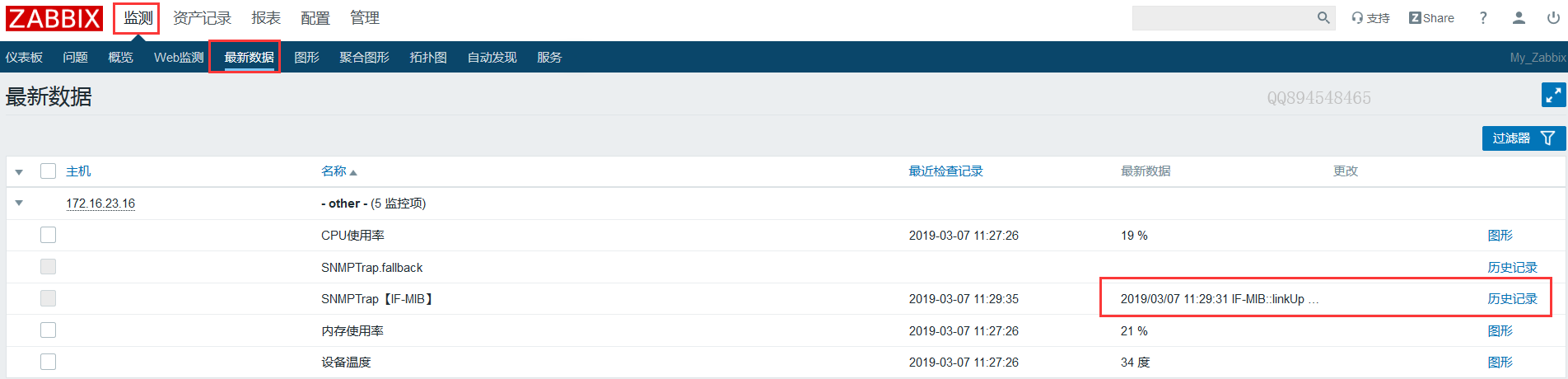Image resolution: width=1568 pixels, height=379 pixels.
Task: Check the 内存使用率 row checkbox
Action: [x=49, y=330]
